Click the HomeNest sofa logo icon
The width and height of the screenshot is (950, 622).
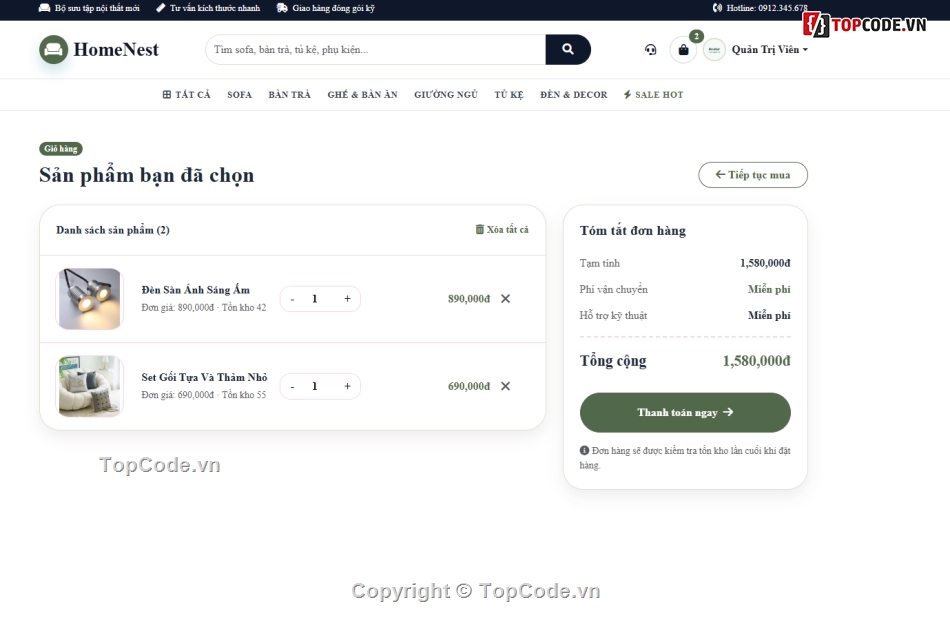pyautogui.click(x=53, y=50)
